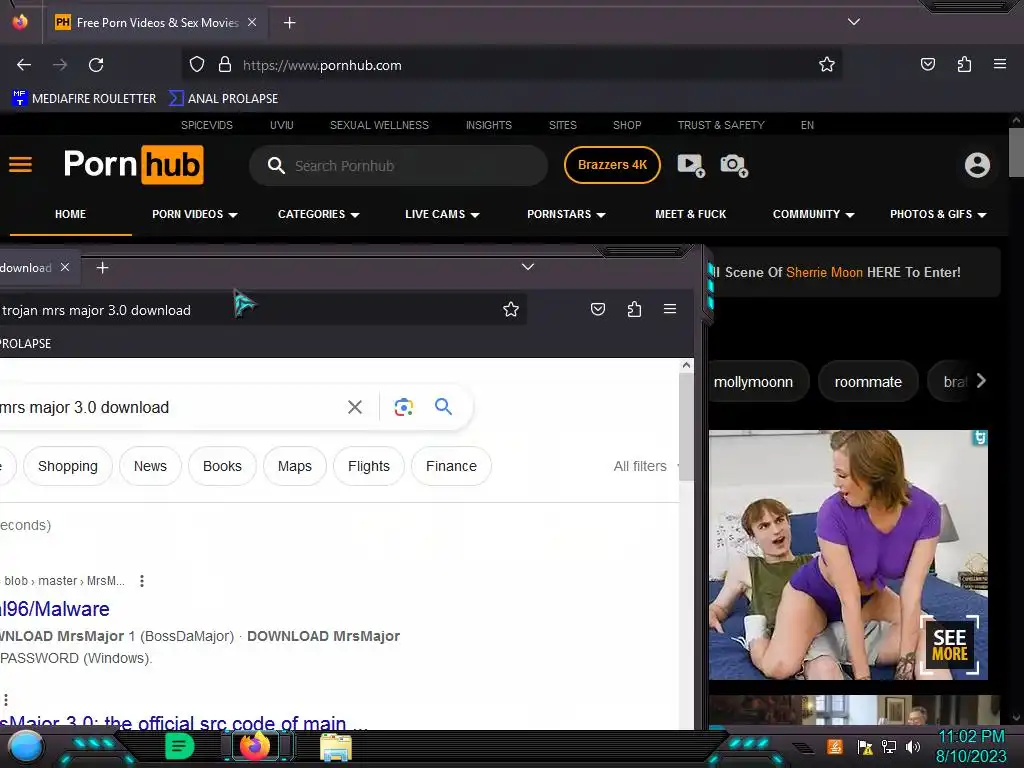Click the SITES top bar item
1024x768 pixels.
coord(562,125)
